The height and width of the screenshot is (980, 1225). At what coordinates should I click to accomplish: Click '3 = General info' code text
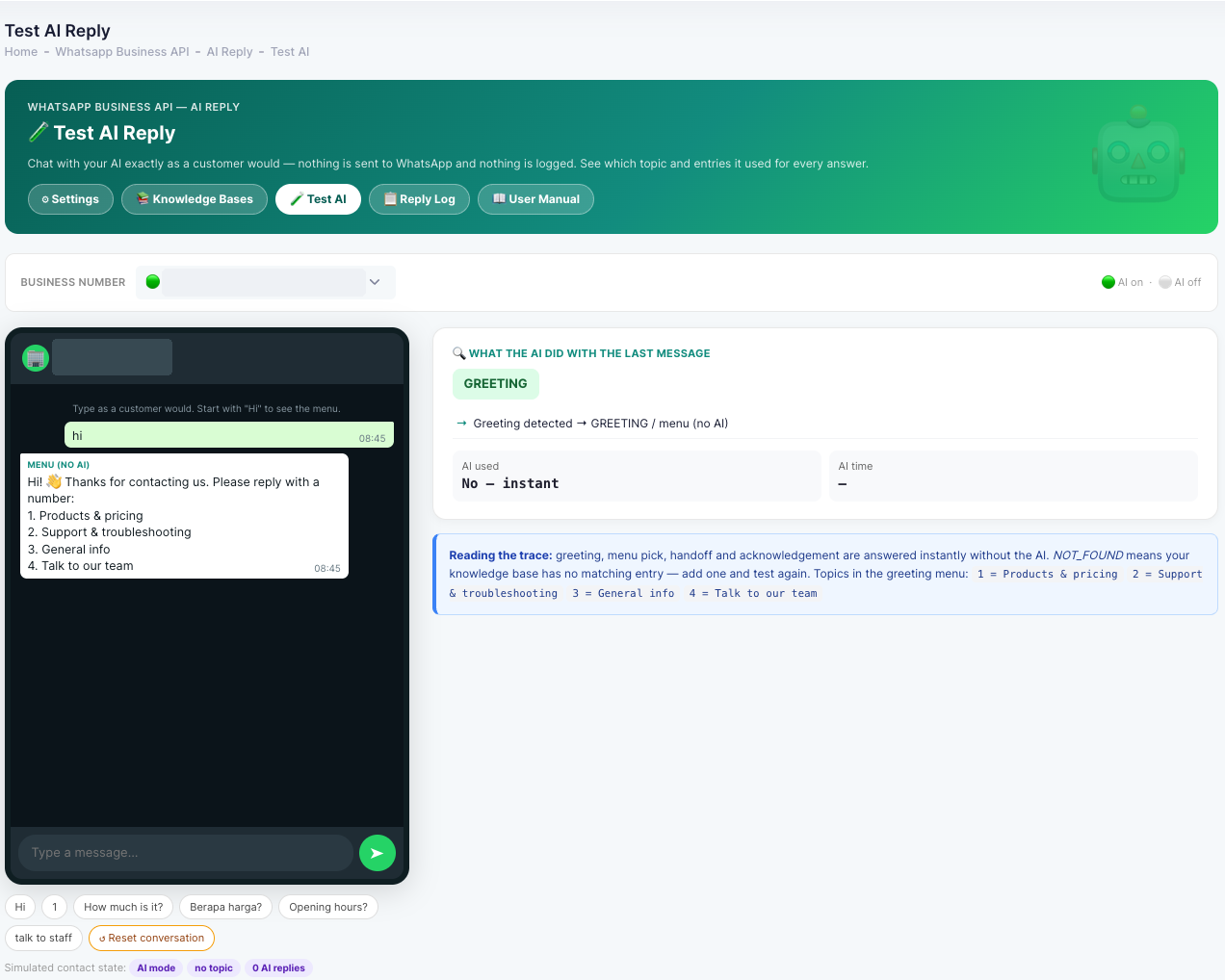point(623,594)
